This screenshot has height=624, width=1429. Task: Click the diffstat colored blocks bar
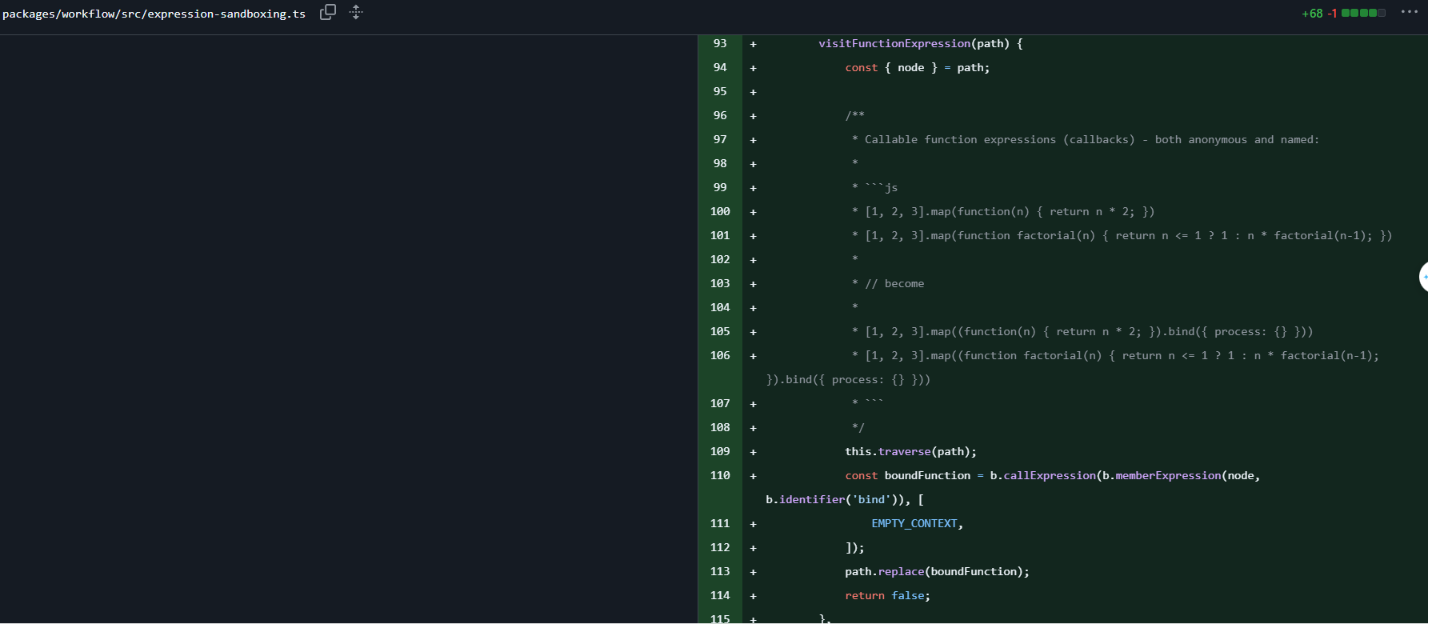[x=1364, y=14]
